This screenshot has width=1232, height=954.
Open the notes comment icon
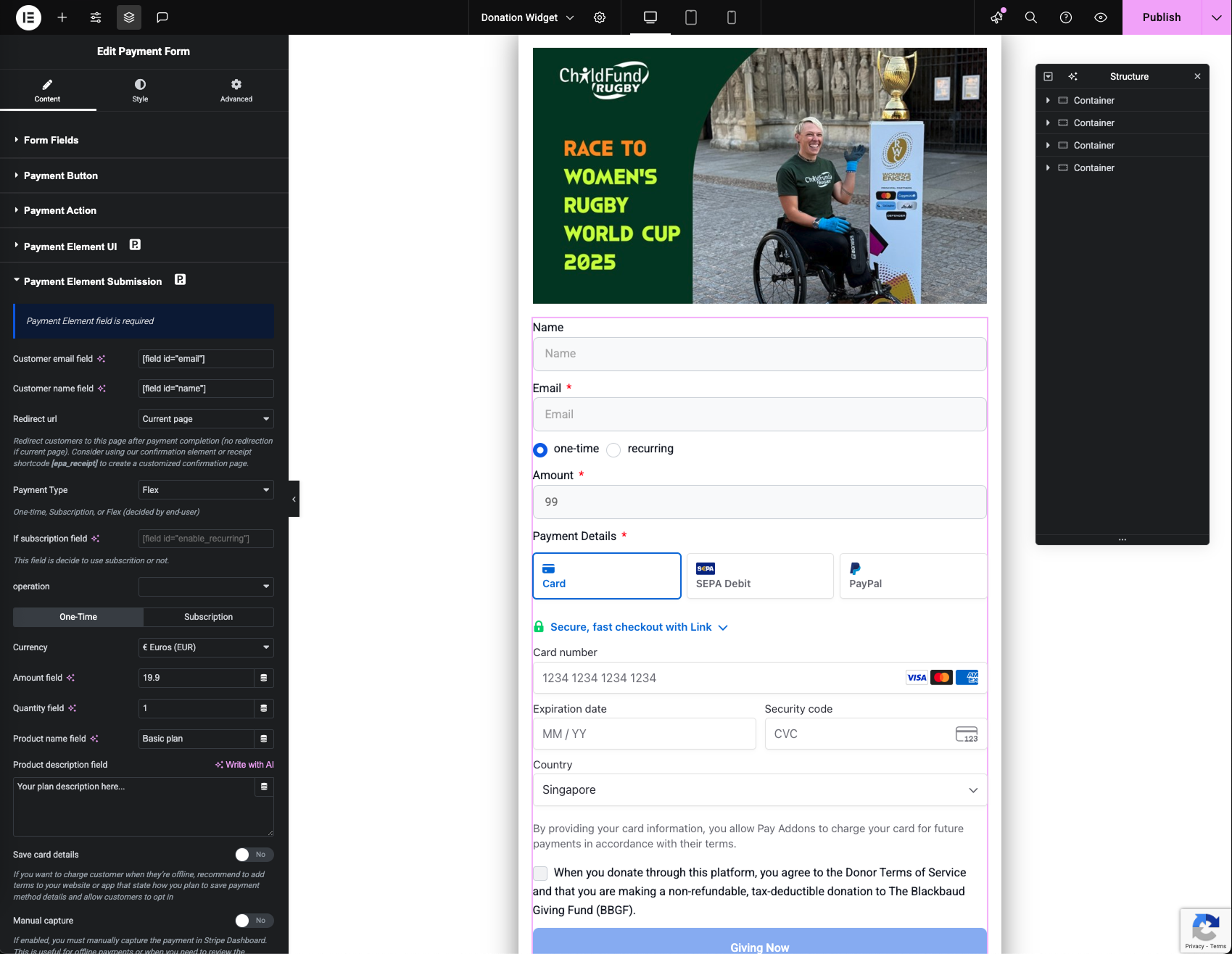coord(162,17)
